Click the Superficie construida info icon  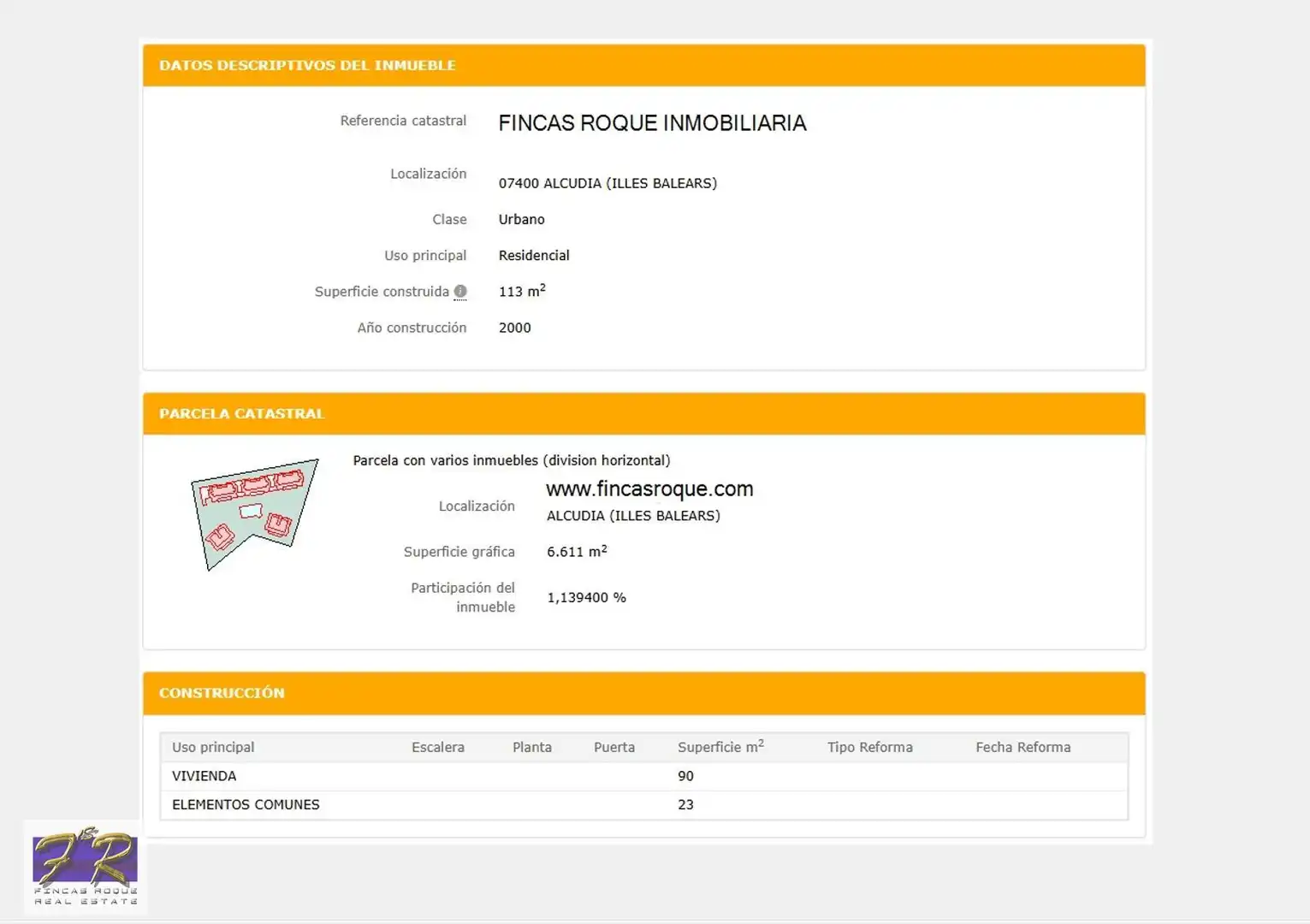460,292
